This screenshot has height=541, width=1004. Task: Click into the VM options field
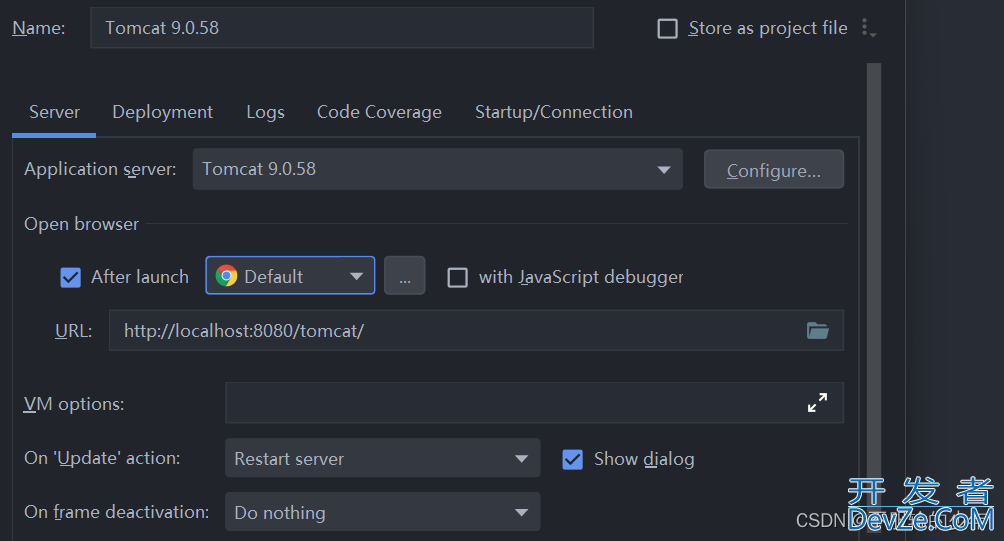click(534, 403)
